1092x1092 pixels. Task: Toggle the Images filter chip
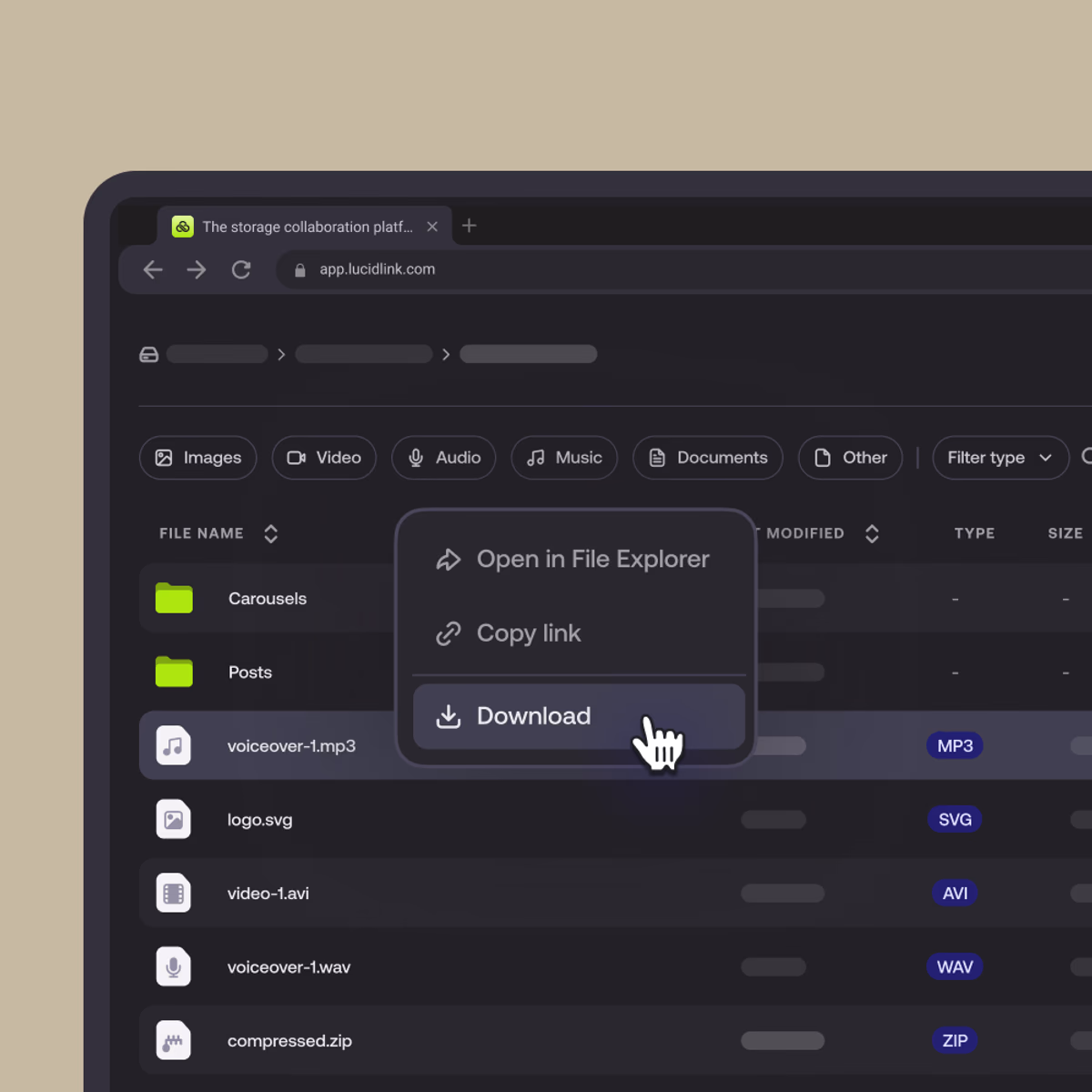click(198, 458)
